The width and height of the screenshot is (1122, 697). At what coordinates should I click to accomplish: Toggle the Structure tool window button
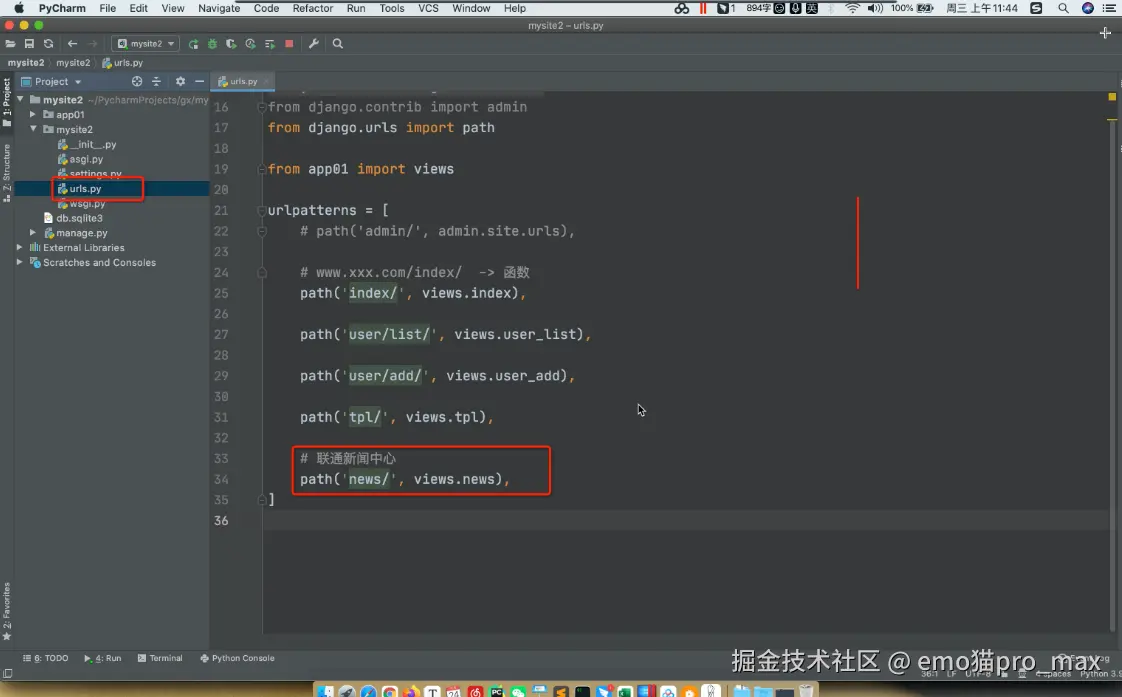[6, 172]
